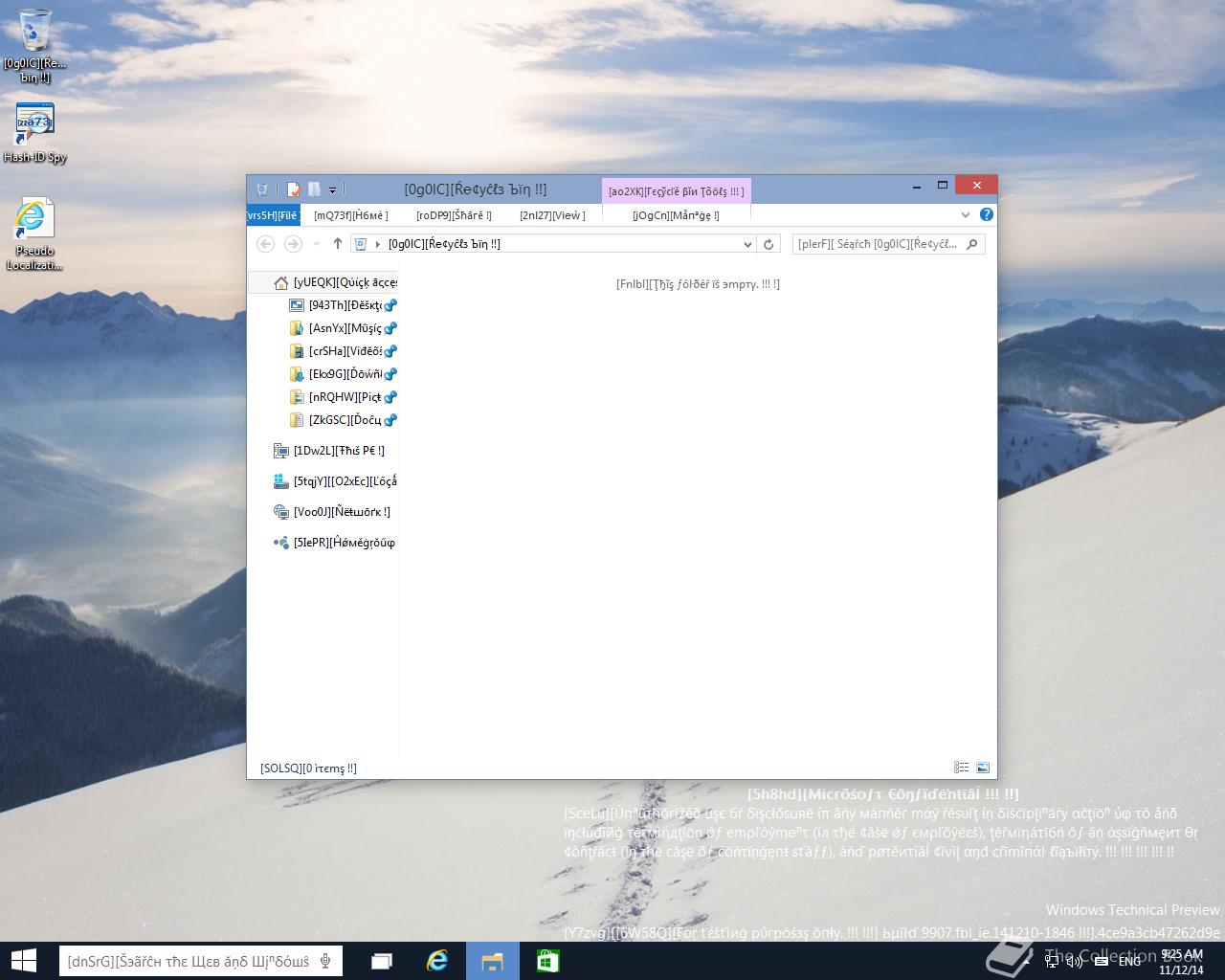The width and height of the screenshot is (1225, 980).
Task: Open the Help question mark icon
Action: click(986, 214)
